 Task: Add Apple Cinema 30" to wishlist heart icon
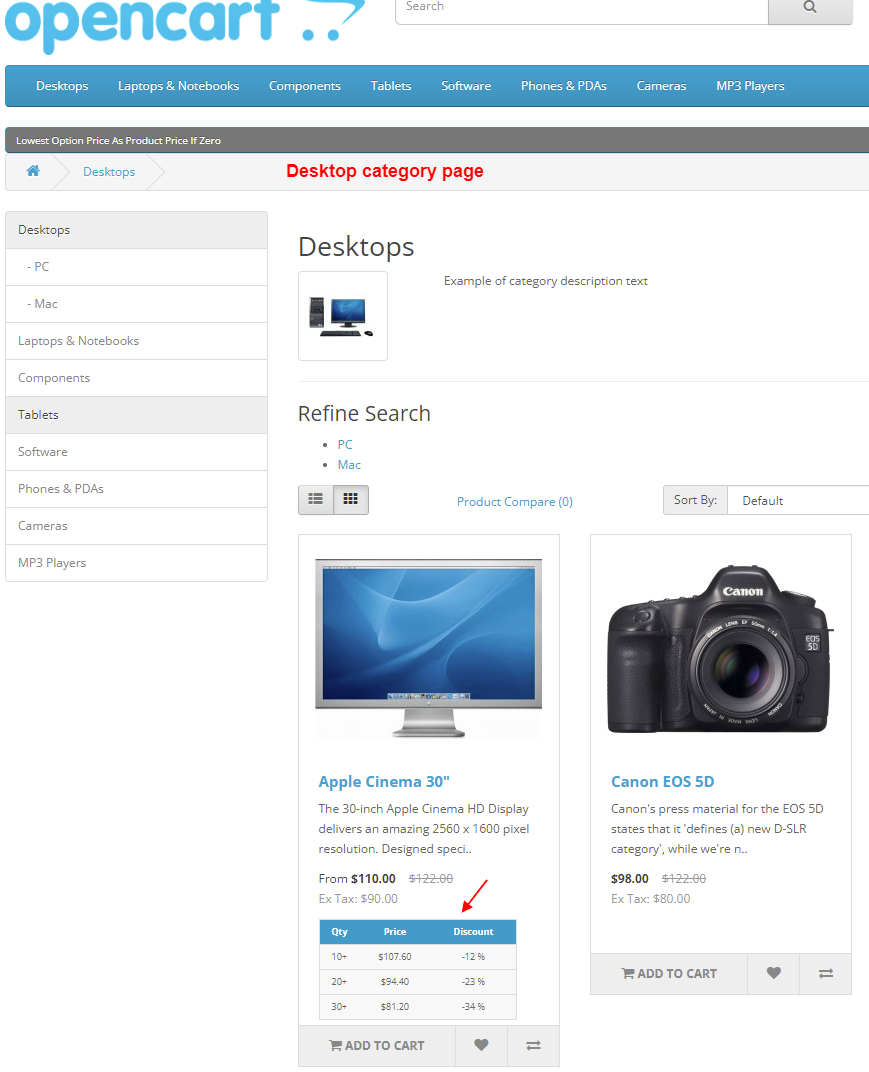(481, 1045)
